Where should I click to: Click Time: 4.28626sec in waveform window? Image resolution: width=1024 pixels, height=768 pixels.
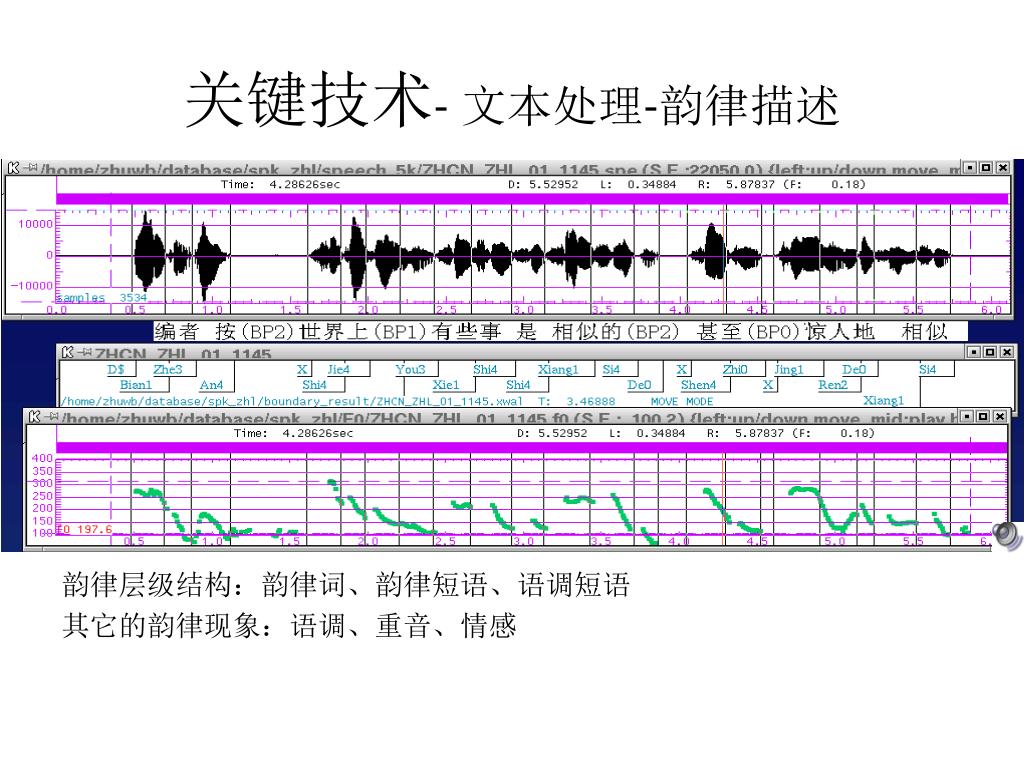[x=280, y=184]
